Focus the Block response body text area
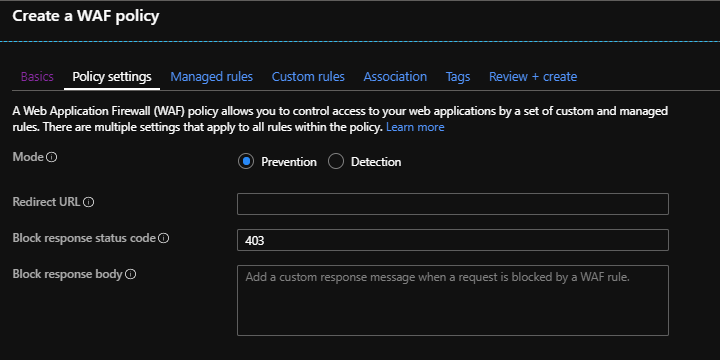 pos(453,300)
